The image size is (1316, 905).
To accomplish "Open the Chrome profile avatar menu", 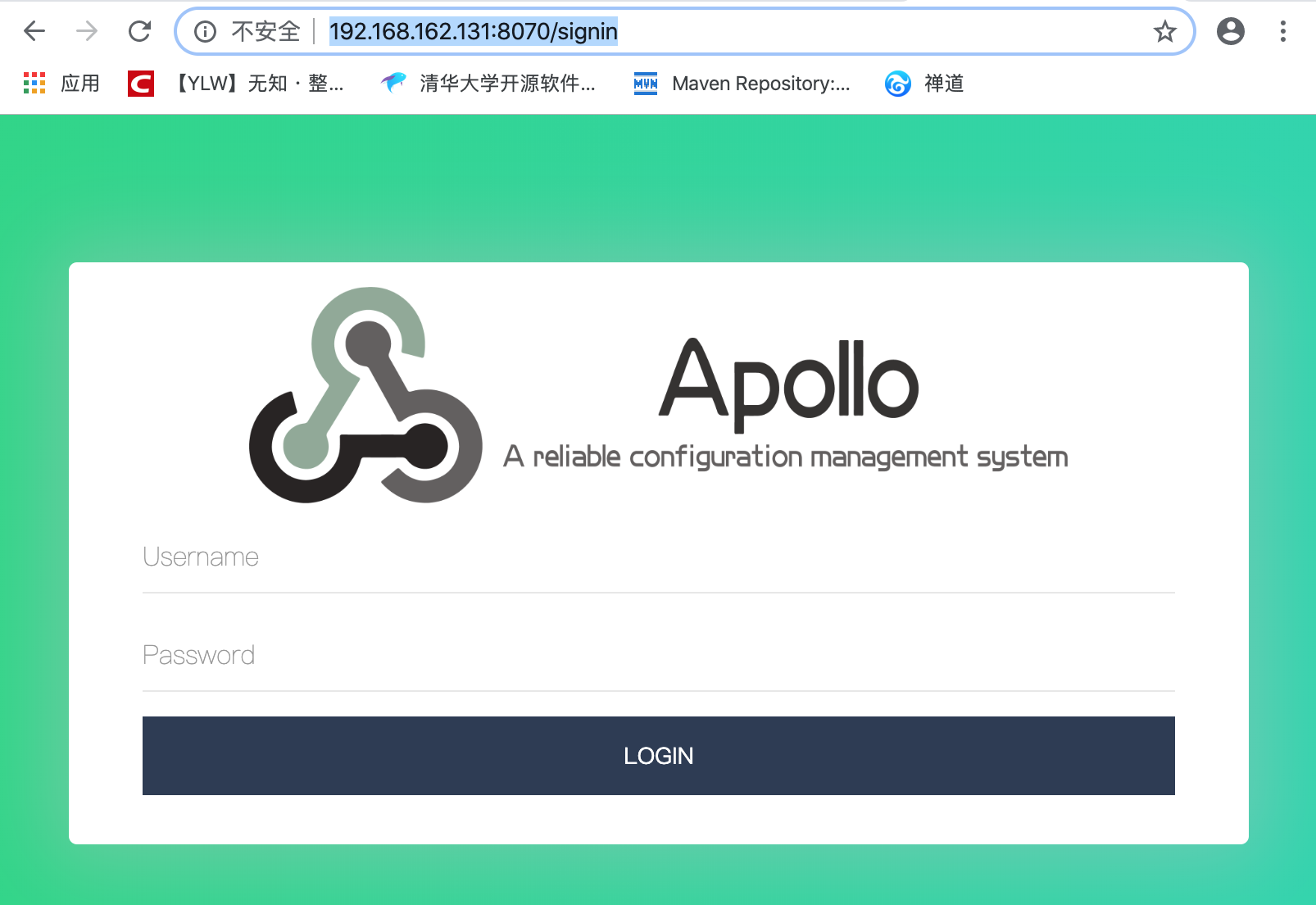I will 1230,31.
